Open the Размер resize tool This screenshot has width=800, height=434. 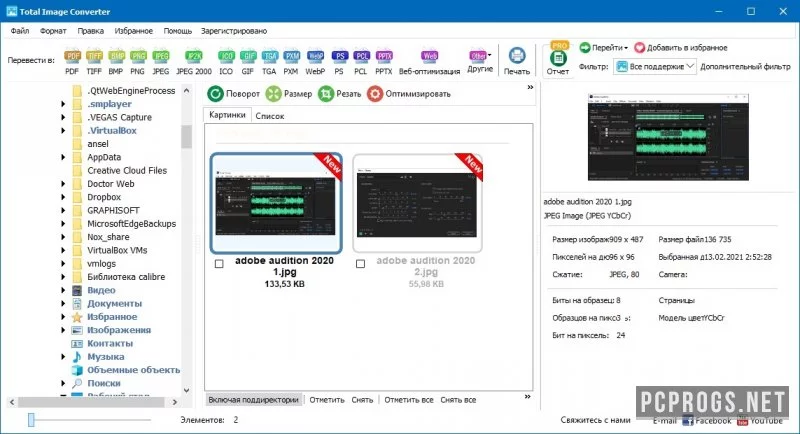(x=289, y=94)
